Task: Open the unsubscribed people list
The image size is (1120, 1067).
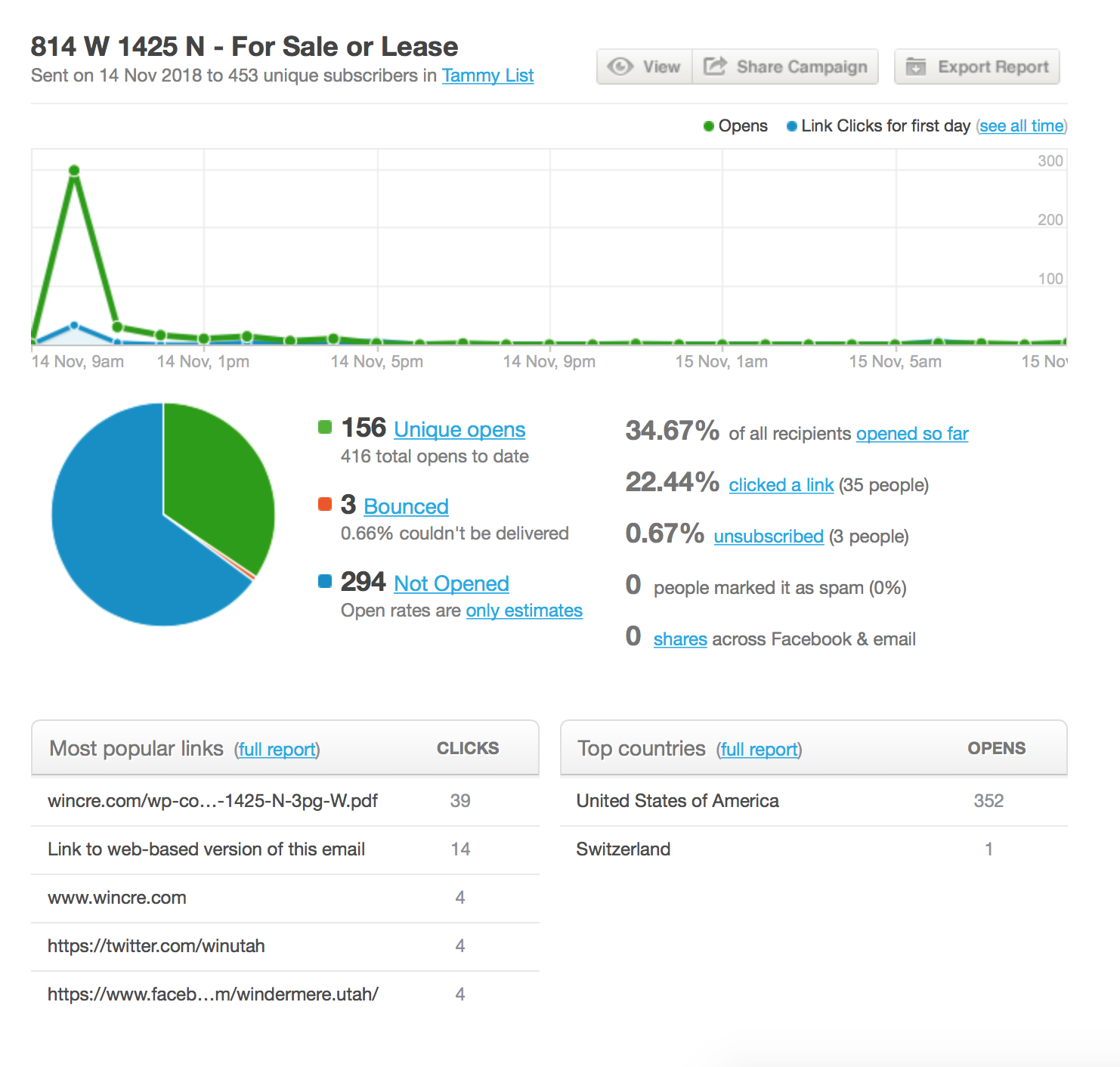Action: point(768,537)
